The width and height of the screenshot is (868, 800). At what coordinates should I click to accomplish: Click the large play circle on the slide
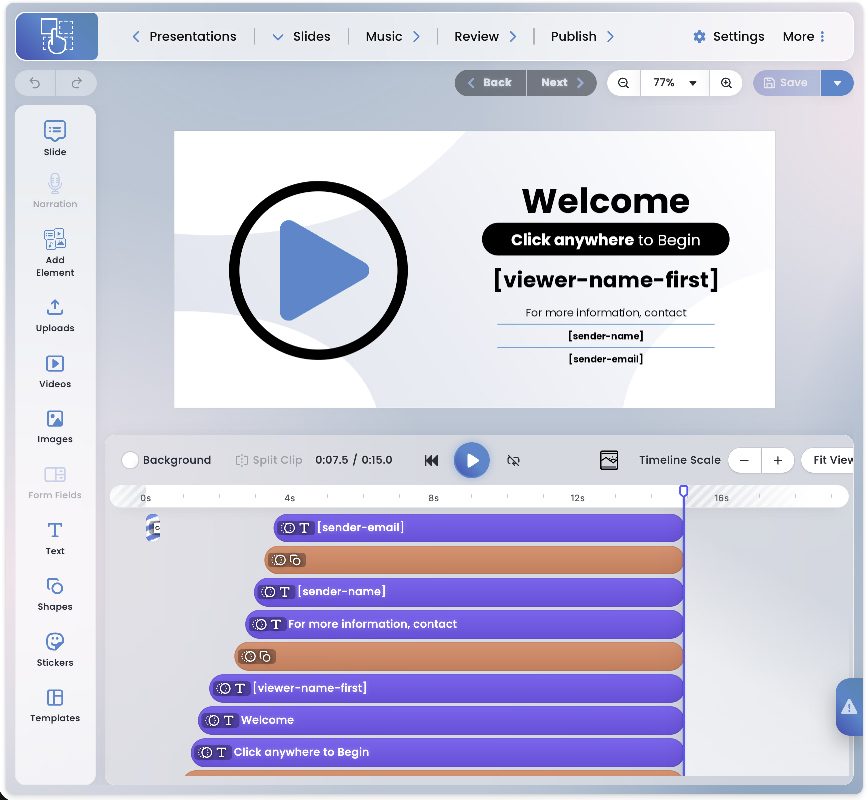point(318,270)
